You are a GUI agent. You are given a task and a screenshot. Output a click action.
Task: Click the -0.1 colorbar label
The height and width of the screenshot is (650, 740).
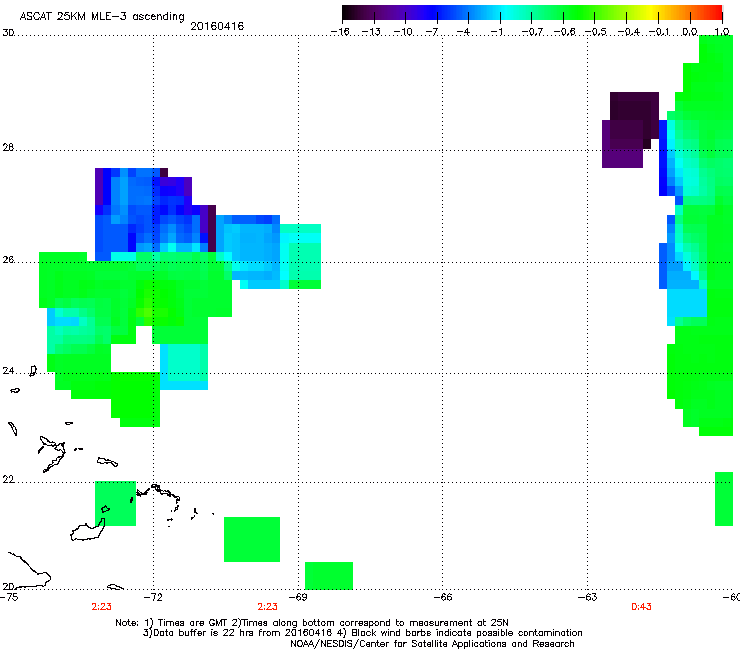660,32
